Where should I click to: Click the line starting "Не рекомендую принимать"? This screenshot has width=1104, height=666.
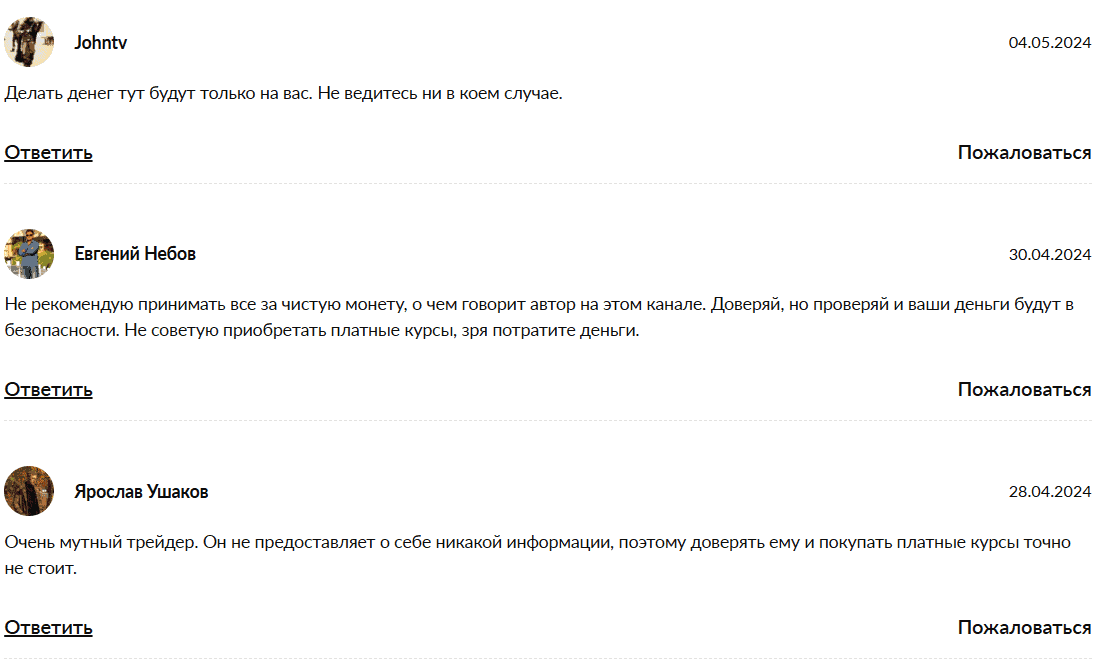click(538, 304)
